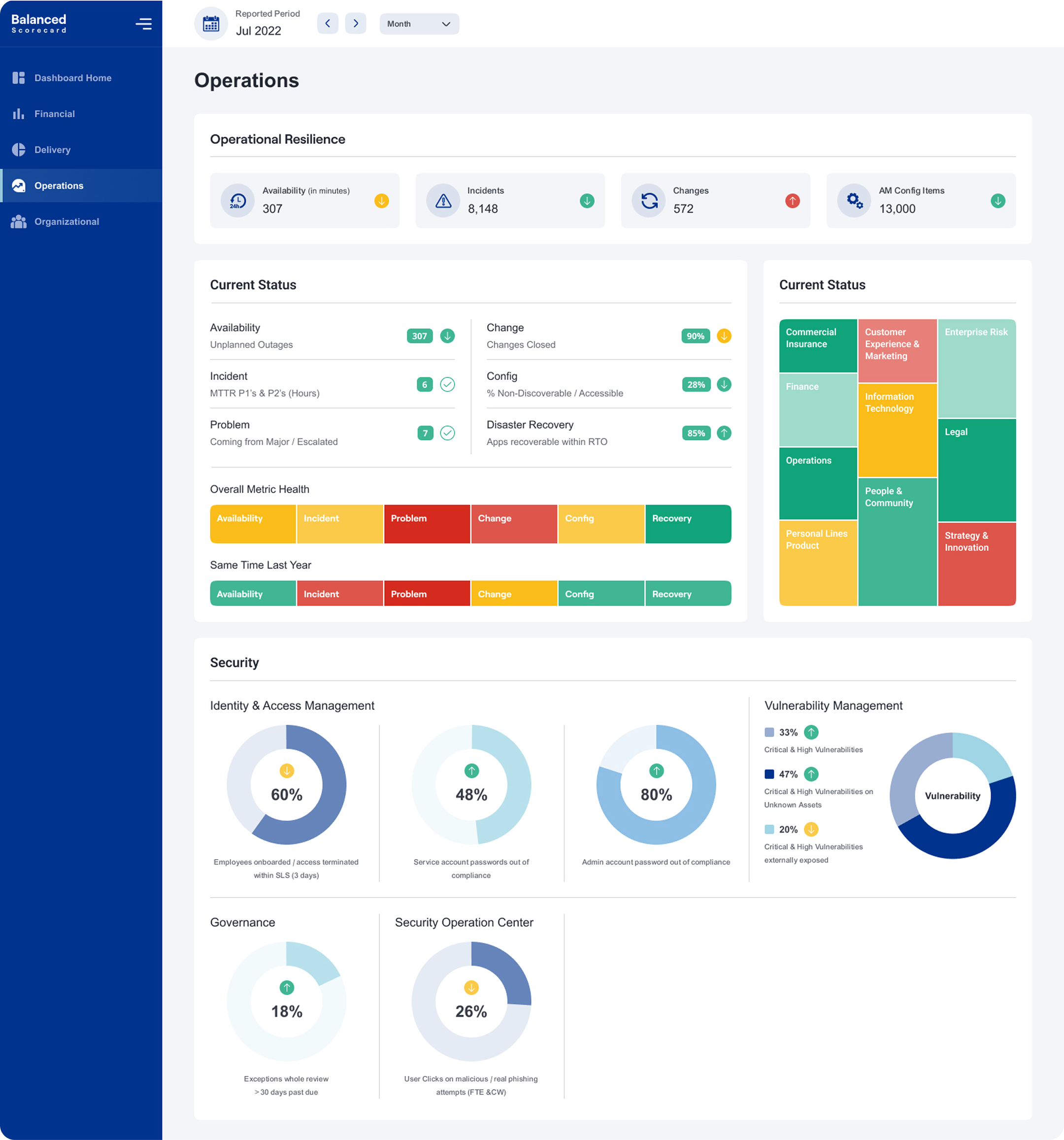Click up arrow next to 33% vulnerabilities
This screenshot has width=1064, height=1140.
(811, 732)
